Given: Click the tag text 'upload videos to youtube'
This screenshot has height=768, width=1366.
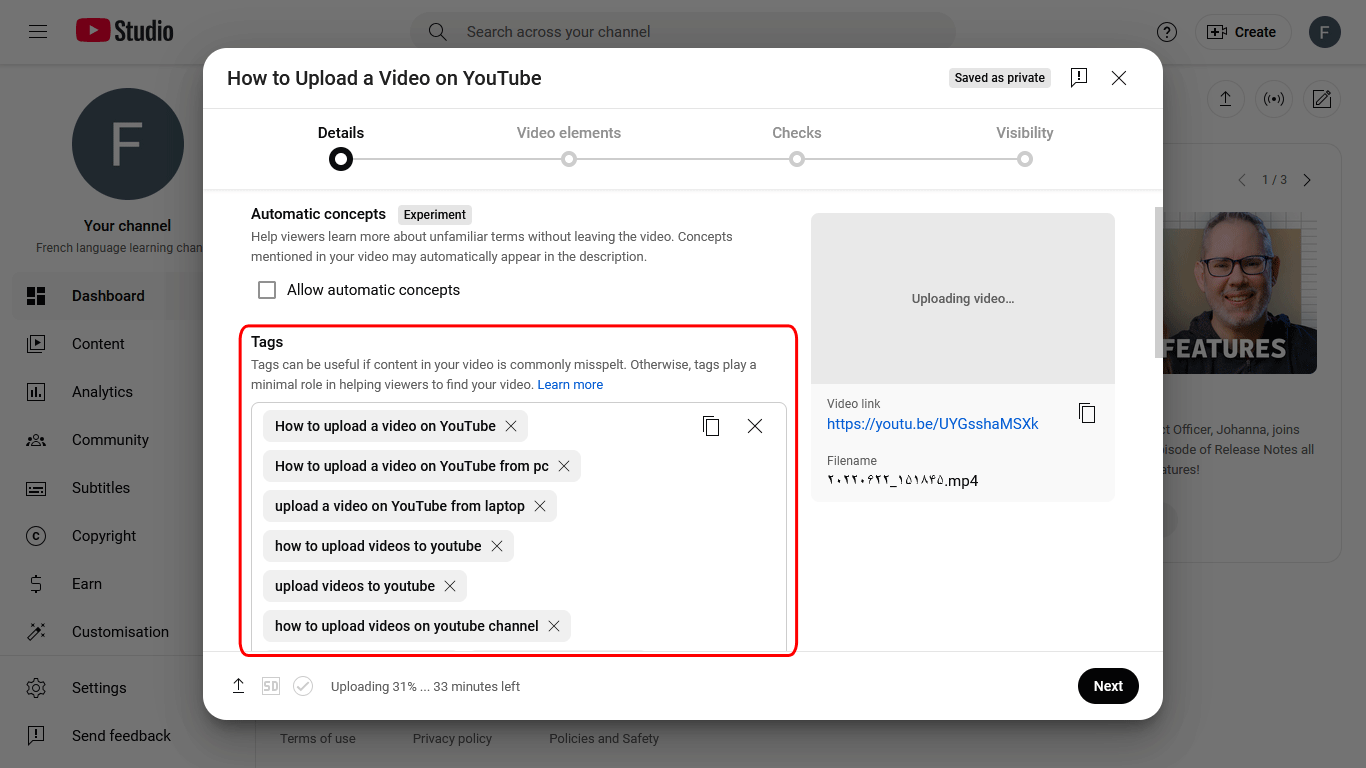Looking at the screenshot, I should coord(355,586).
